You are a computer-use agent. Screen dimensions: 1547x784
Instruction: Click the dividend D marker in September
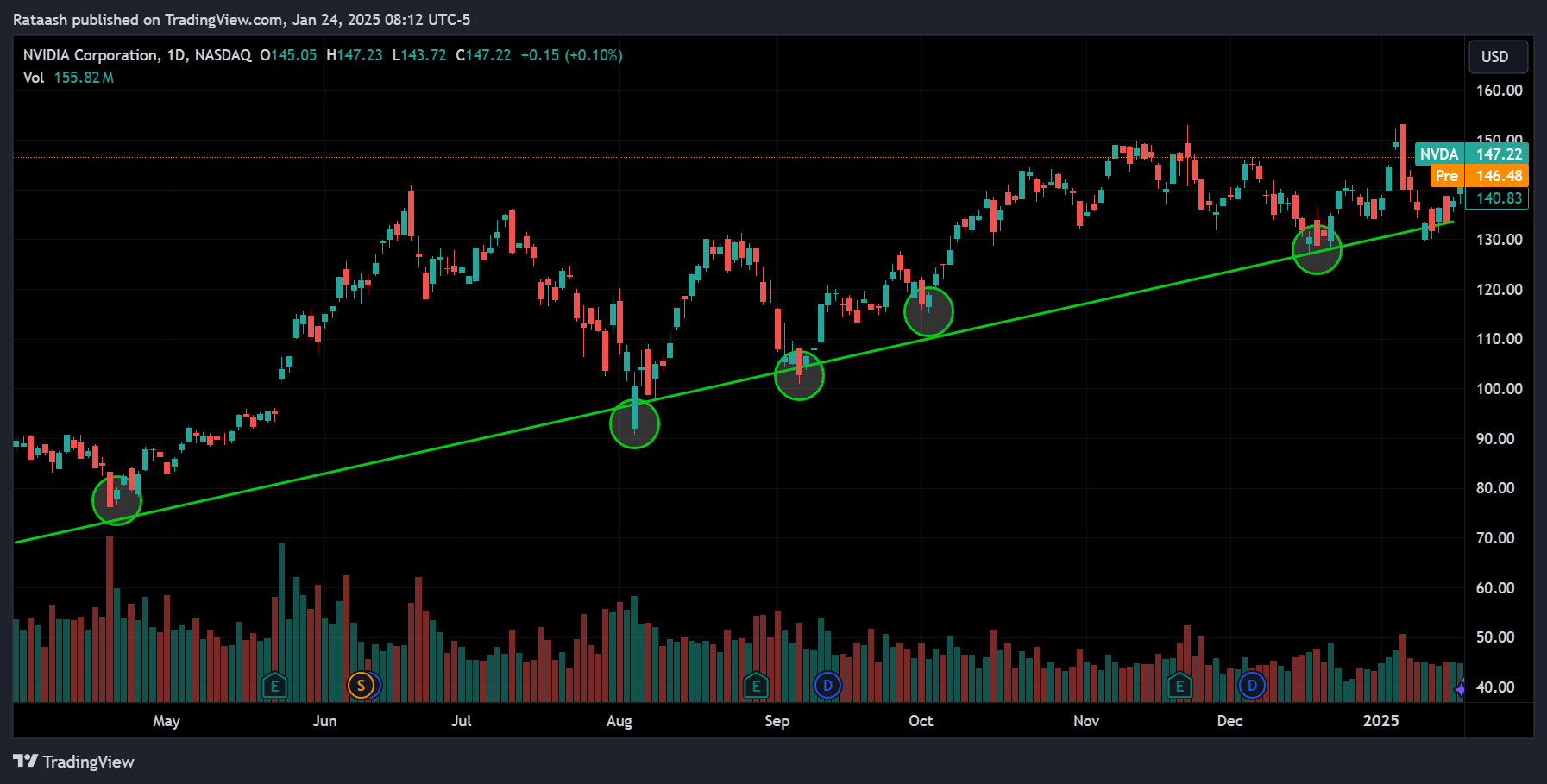point(827,687)
